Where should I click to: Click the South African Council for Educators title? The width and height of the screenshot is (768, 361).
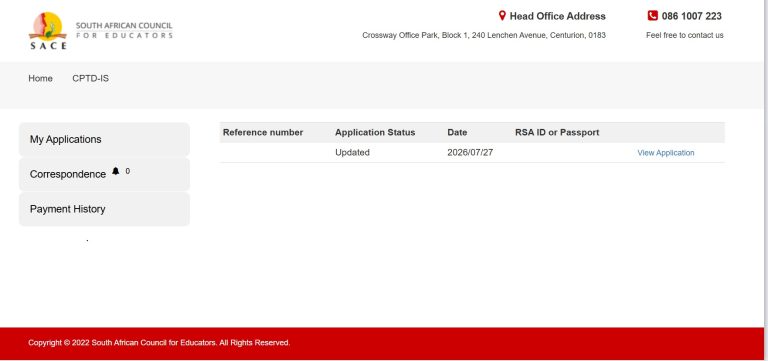124,30
